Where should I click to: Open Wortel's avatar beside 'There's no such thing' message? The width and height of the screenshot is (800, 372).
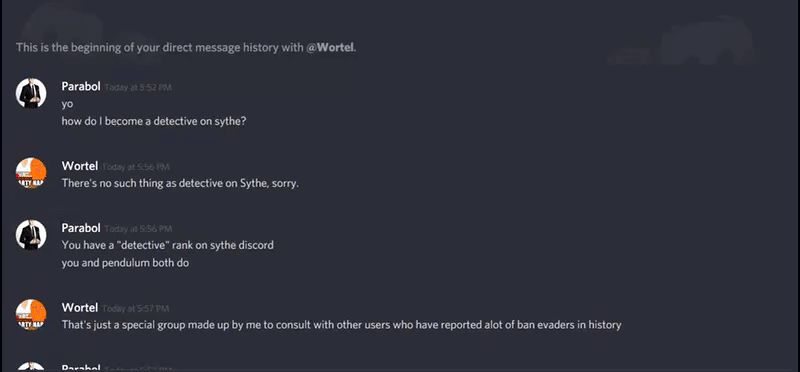pos(31,172)
